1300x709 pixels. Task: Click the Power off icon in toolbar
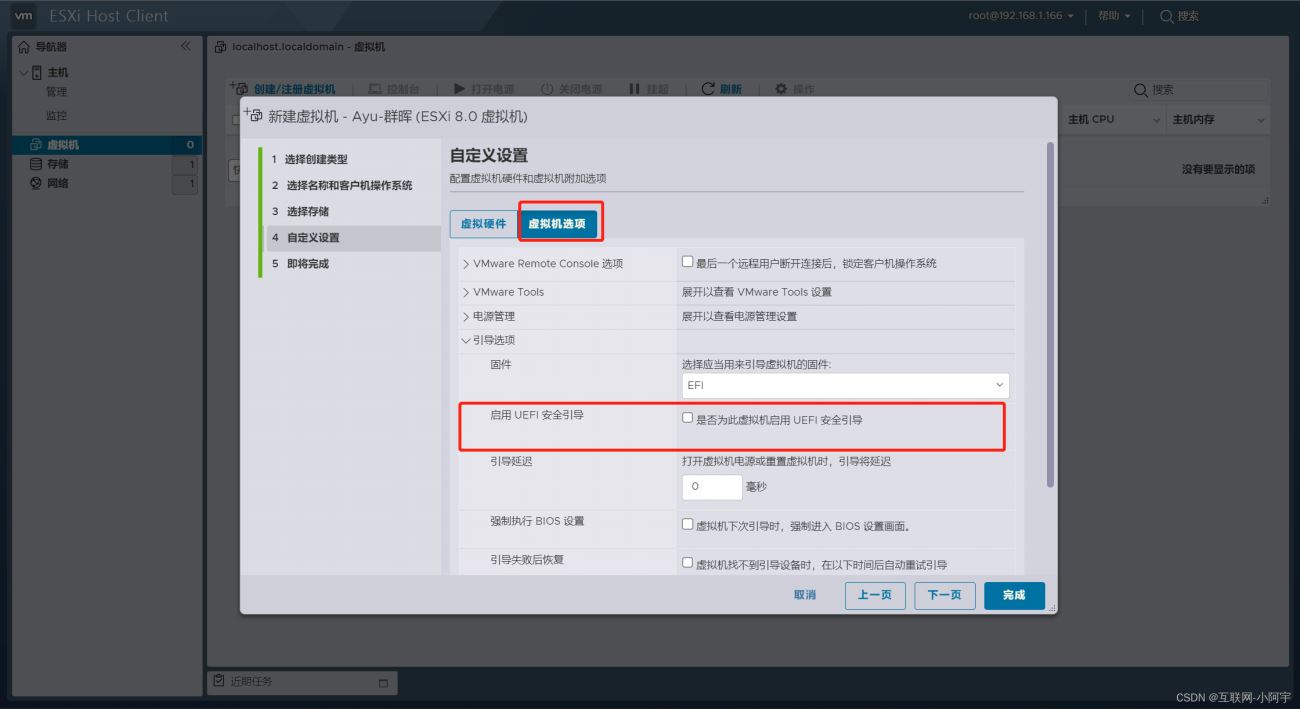547,89
